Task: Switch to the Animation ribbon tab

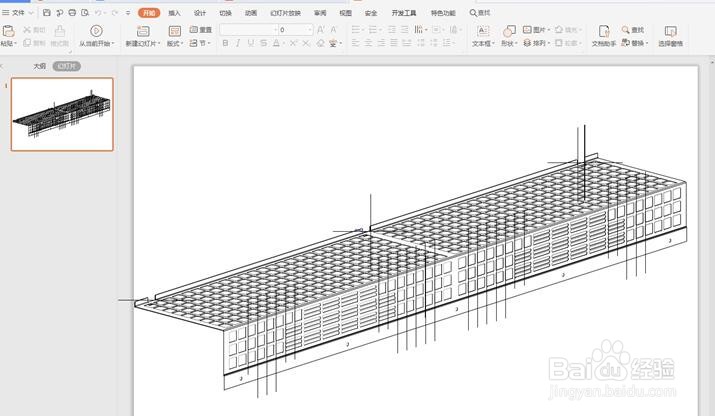Action: [251, 13]
